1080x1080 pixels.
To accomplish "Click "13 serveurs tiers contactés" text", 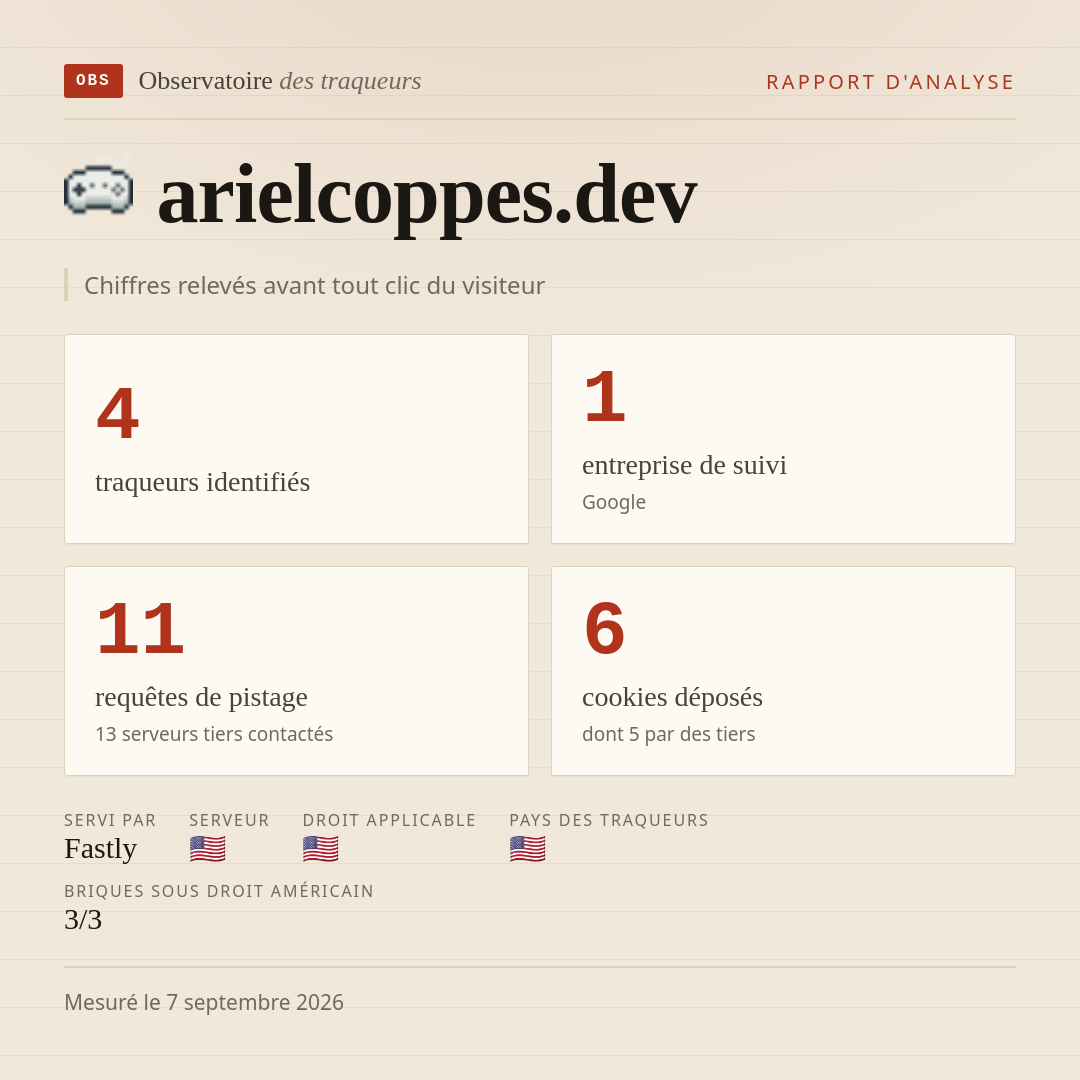I will (214, 734).
